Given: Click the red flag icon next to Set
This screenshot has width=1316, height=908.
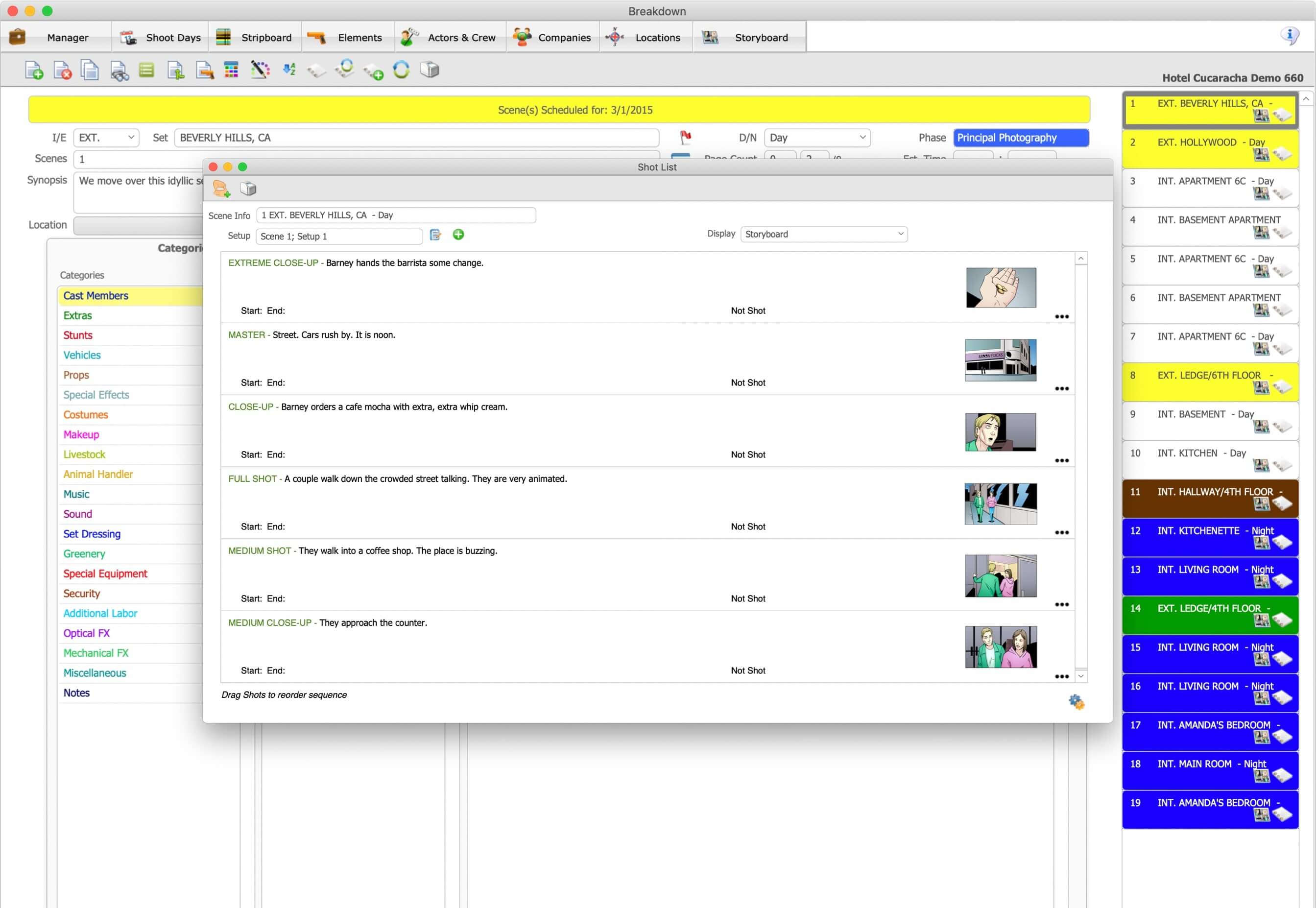Looking at the screenshot, I should [686, 138].
